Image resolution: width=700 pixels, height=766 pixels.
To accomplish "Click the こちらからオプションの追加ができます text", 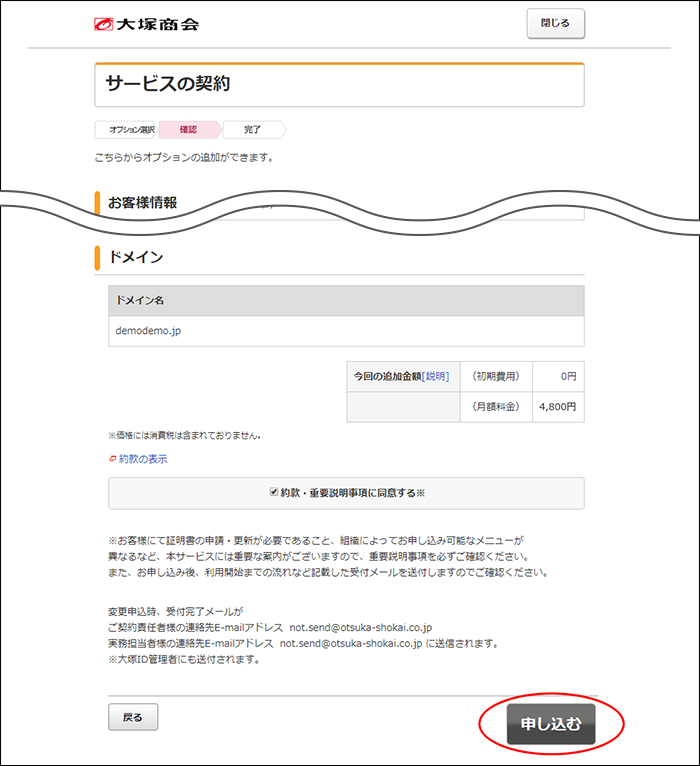I will pos(184,158).
